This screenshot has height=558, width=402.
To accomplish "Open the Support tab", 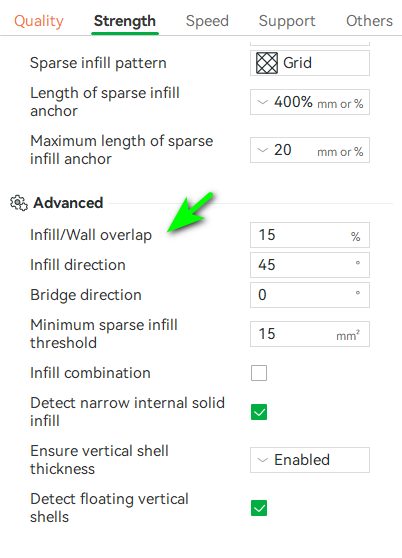I will point(287,21).
